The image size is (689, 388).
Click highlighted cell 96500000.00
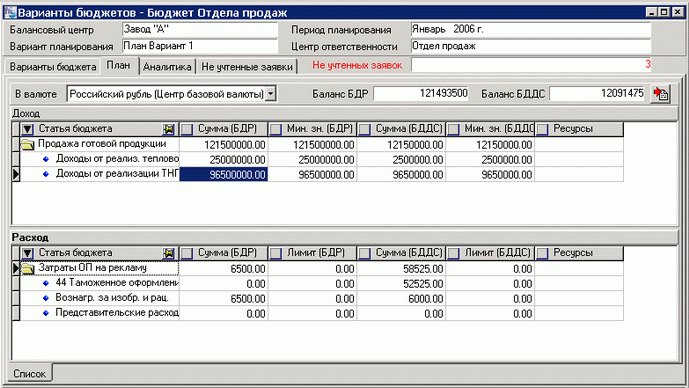[224, 174]
